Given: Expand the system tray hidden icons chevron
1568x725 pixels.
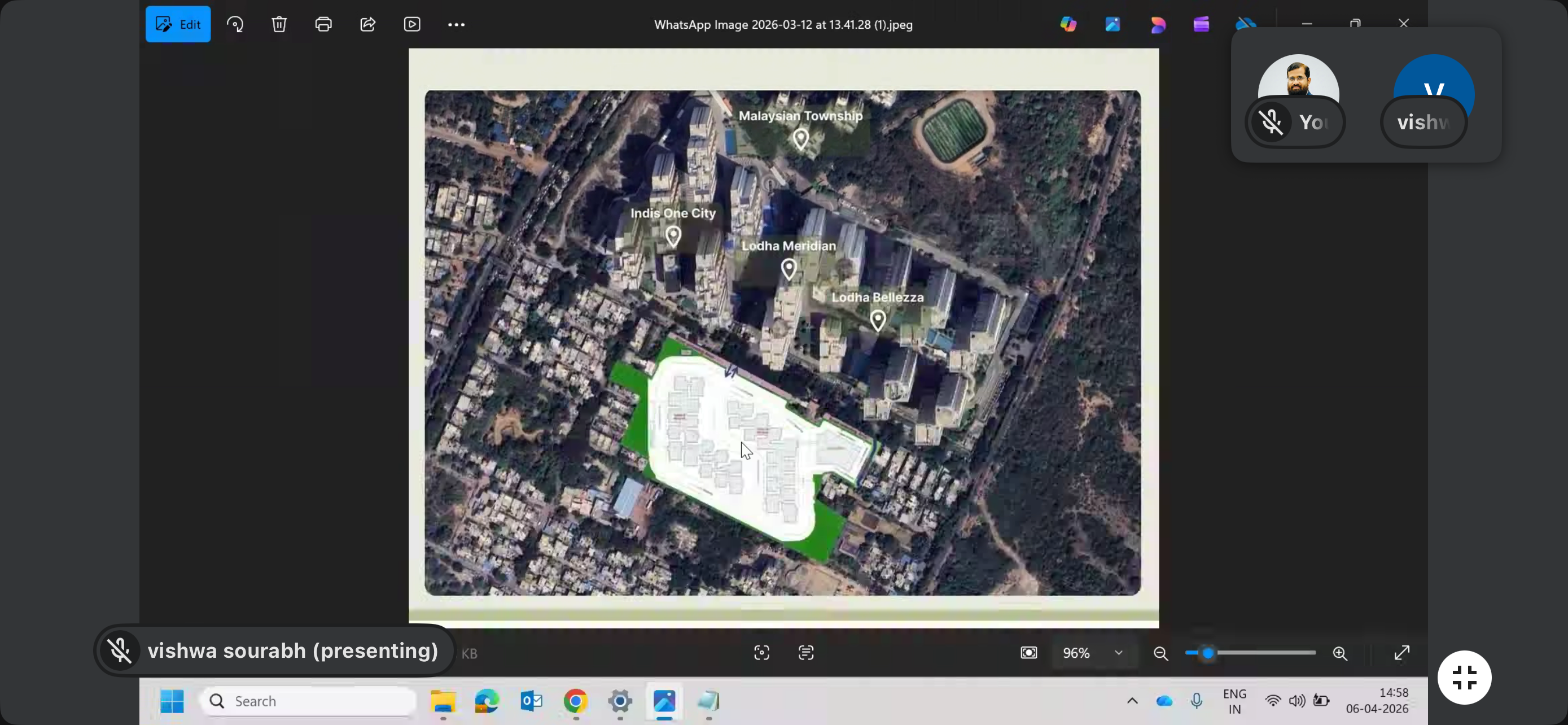Looking at the screenshot, I should click(x=1132, y=701).
